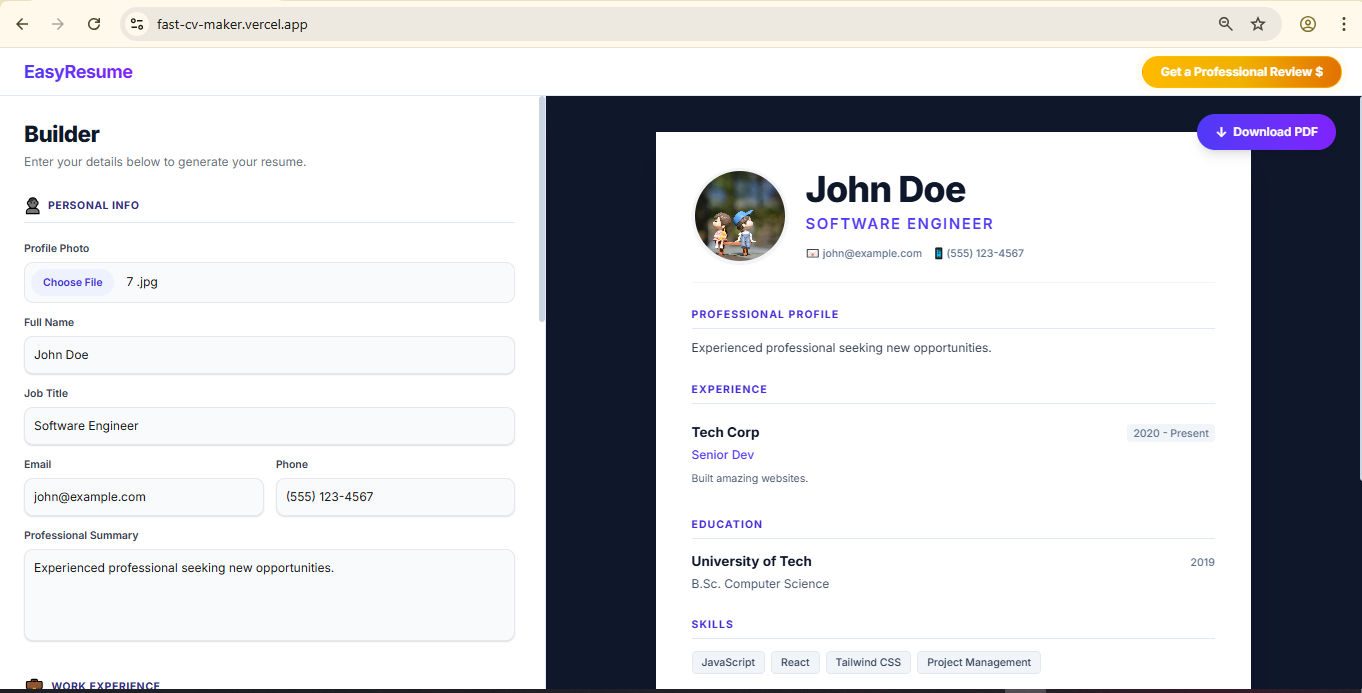Click the briefcase icon beside Work Experience

[31, 685]
